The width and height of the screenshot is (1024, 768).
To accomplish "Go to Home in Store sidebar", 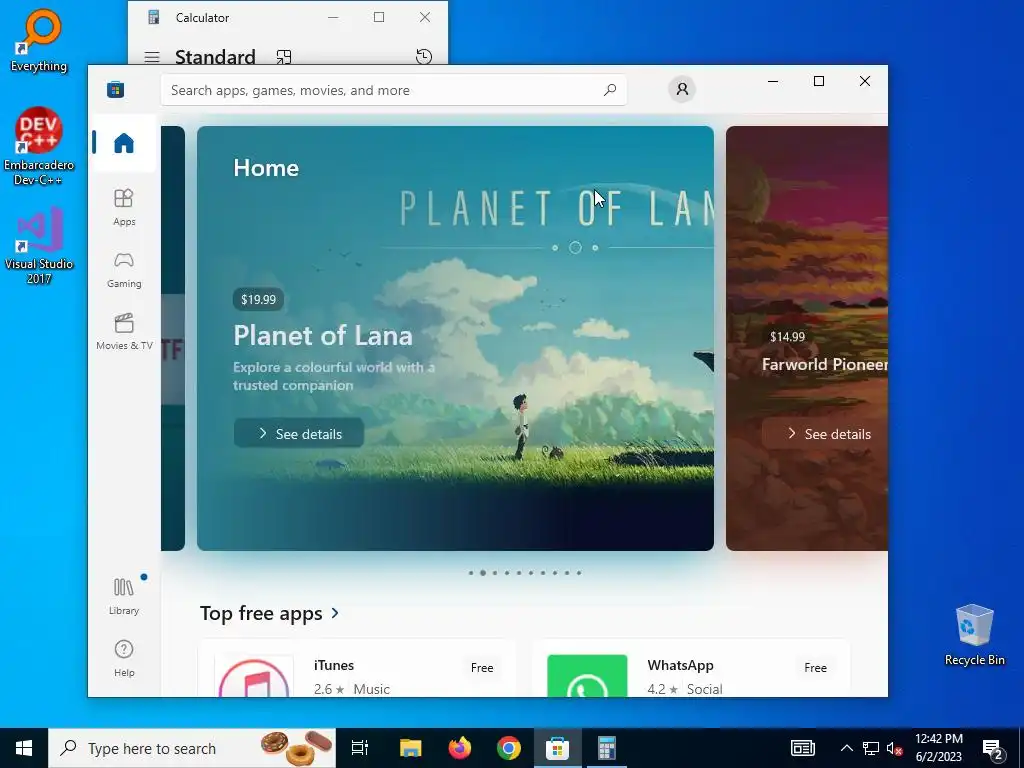I will point(124,143).
